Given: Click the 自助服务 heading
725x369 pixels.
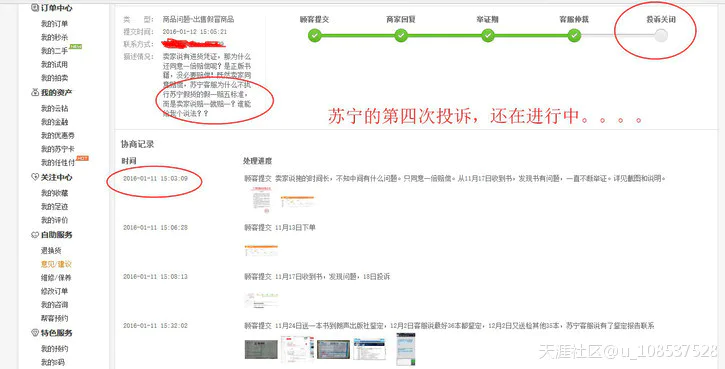Looking at the screenshot, I should tap(56, 235).
